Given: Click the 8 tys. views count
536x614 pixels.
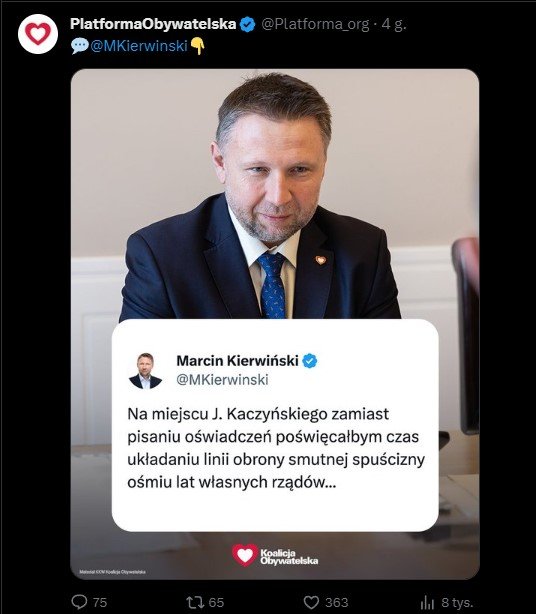Looking at the screenshot, I should pyautogui.click(x=457, y=602).
